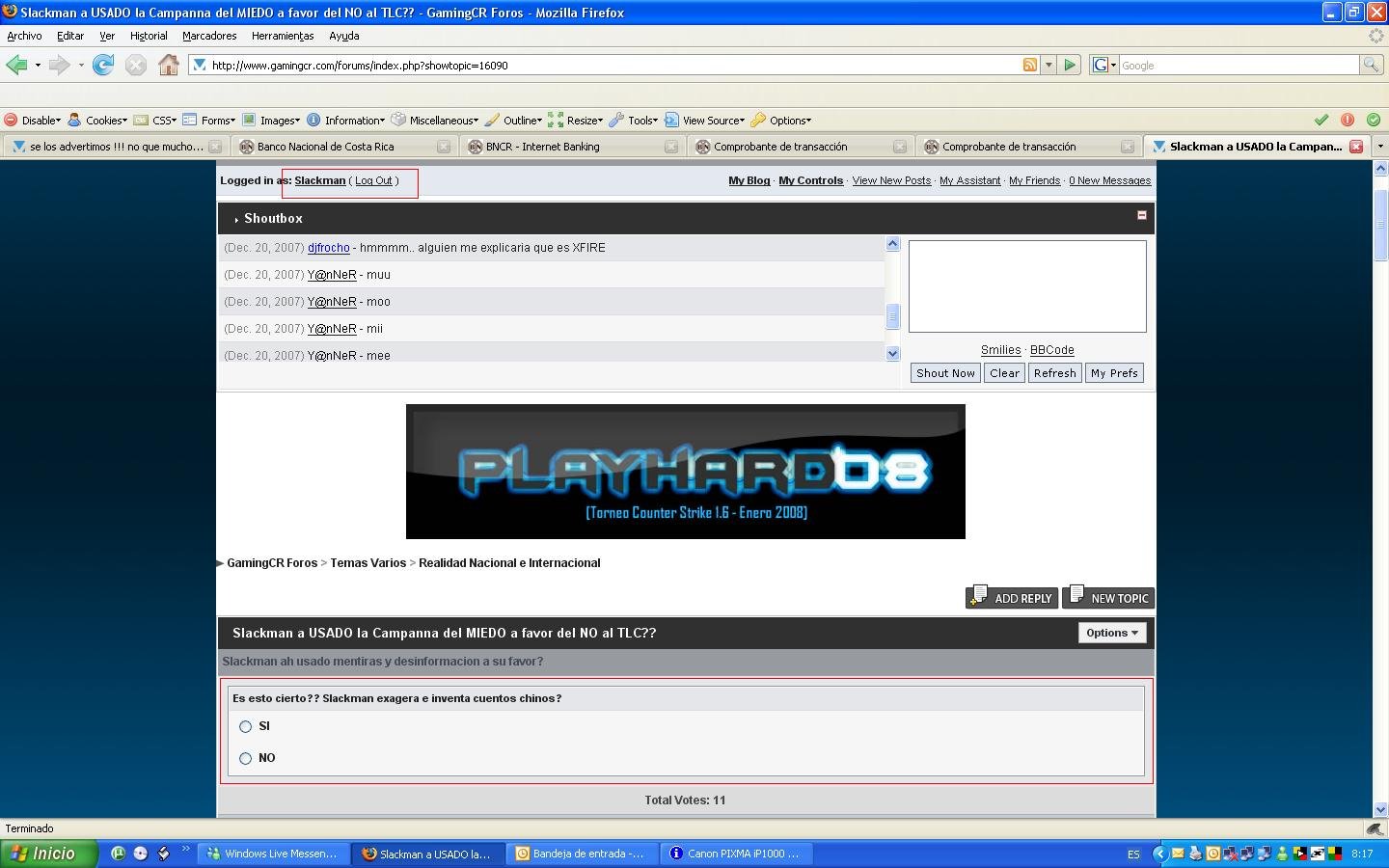Image resolution: width=1389 pixels, height=868 pixels.
Task: Switch to Banco Nacional de Costa Rica tab
Action: (344, 147)
